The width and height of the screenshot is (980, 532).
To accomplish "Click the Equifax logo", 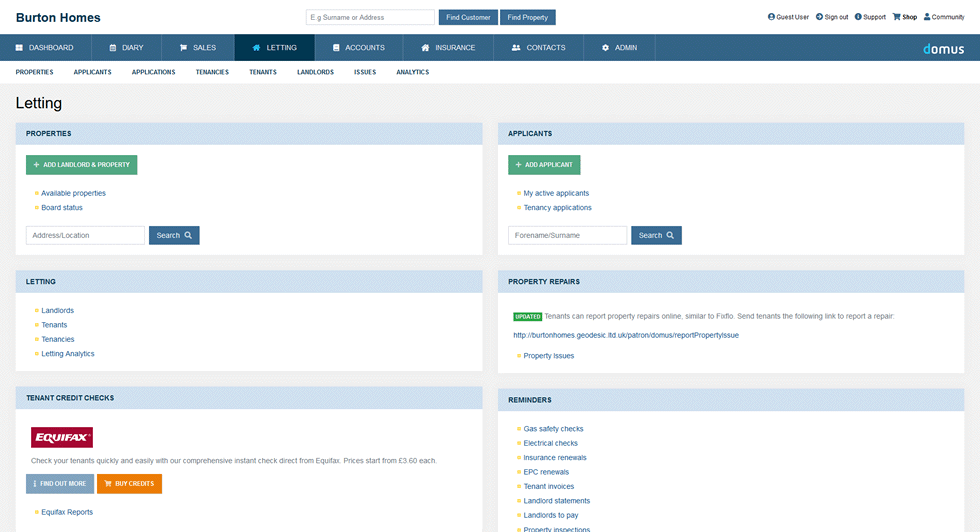I will point(62,438).
